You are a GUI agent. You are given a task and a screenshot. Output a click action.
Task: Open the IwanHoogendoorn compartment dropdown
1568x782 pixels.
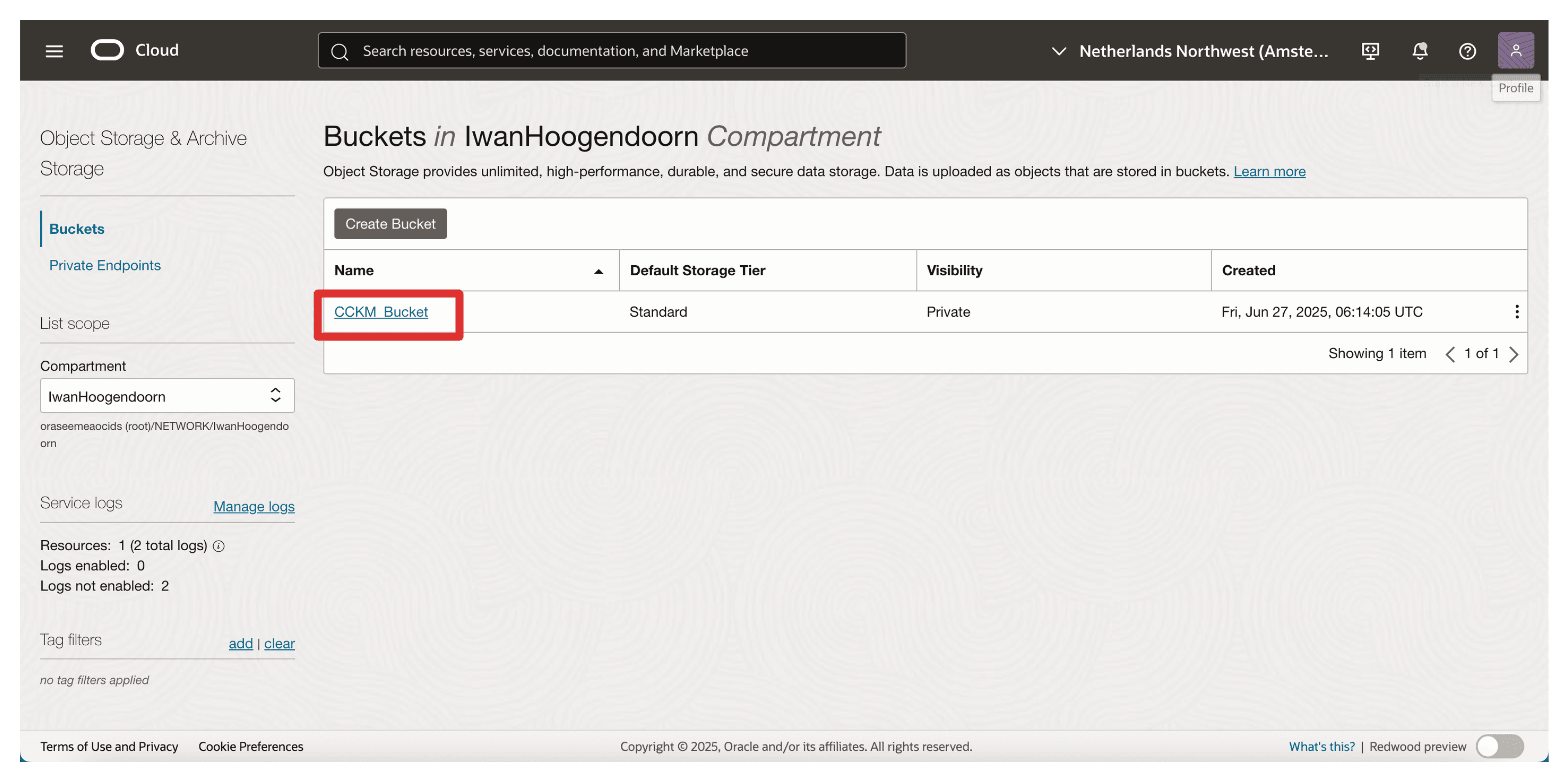167,396
